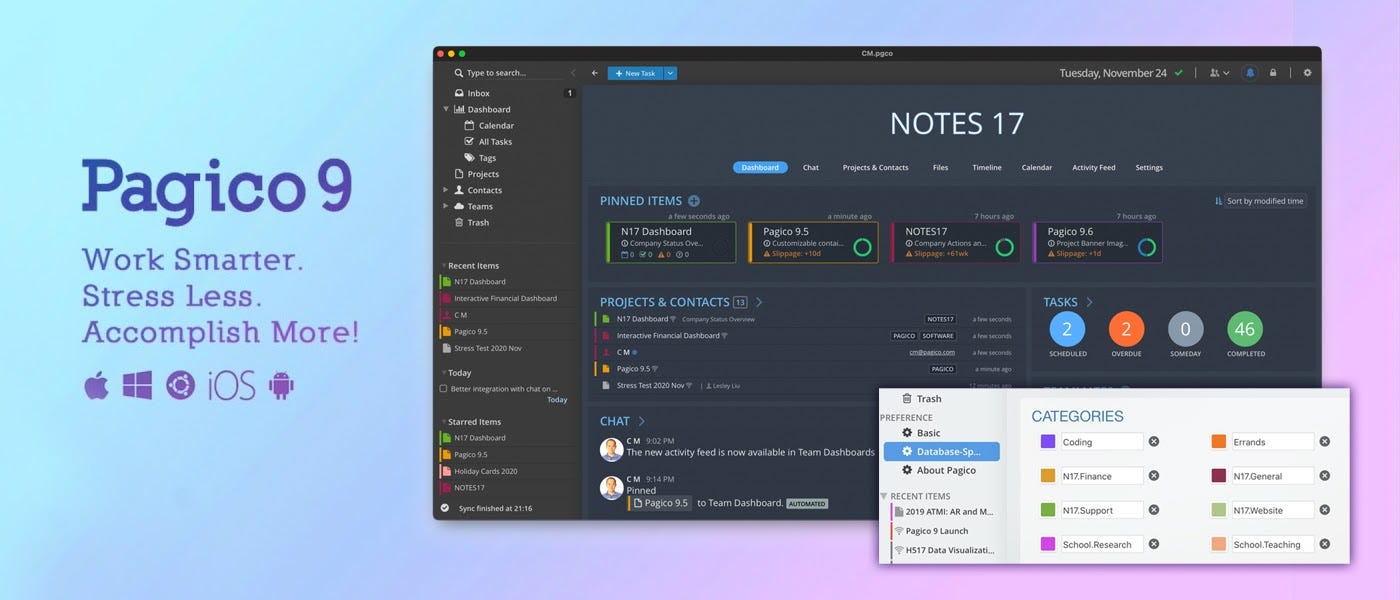Viewport: 1400px width, 600px height.
Task: Check the 'Better integration with chat' task
Action: (444, 388)
